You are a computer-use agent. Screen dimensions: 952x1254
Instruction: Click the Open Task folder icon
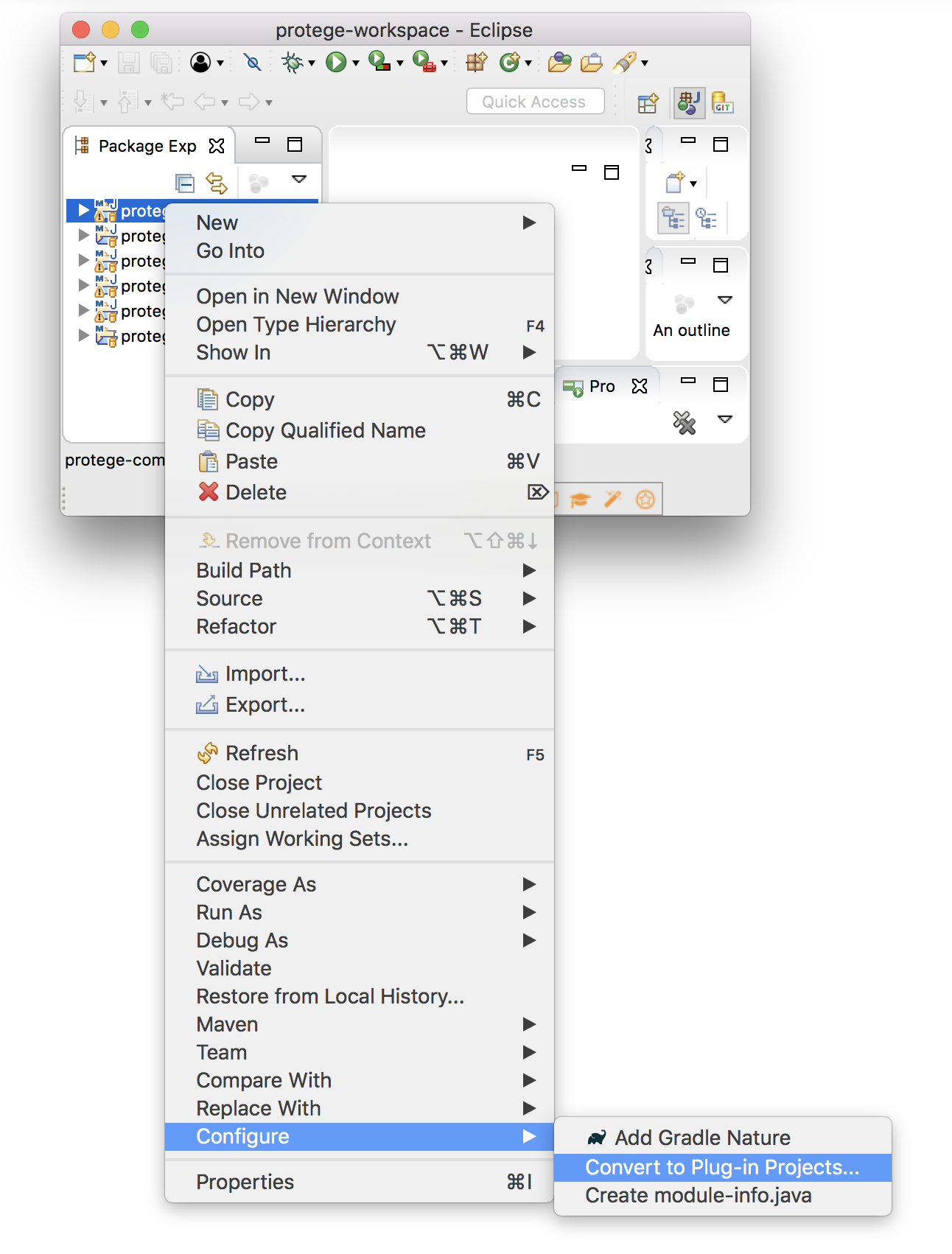pos(591,62)
